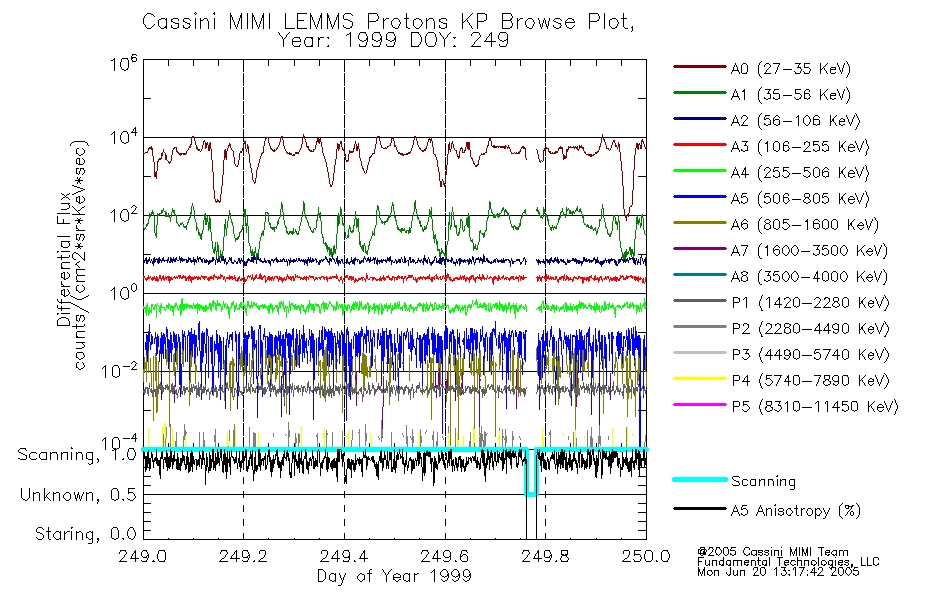Click the 249.4 x-axis tick label
Image resolution: width=950 pixels, height=600 pixels.
pyautogui.click(x=345, y=556)
